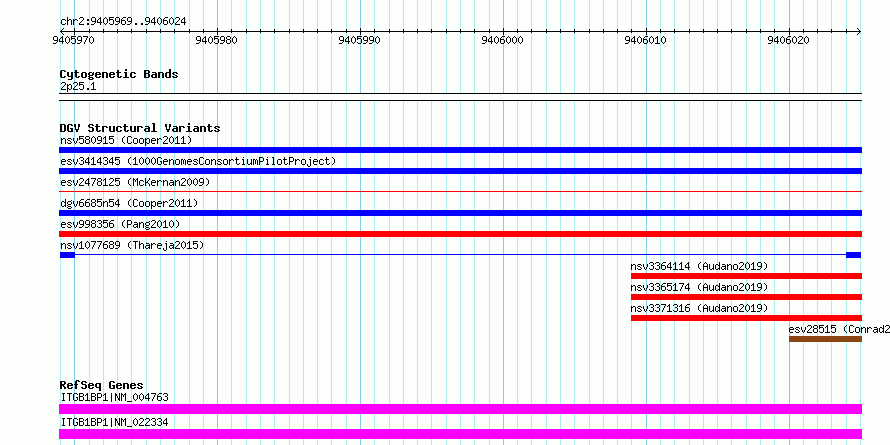Viewport: 890px width, 445px height.
Task: Click the nsv3371316 (Audano2019) red bar
Action: 746,318
